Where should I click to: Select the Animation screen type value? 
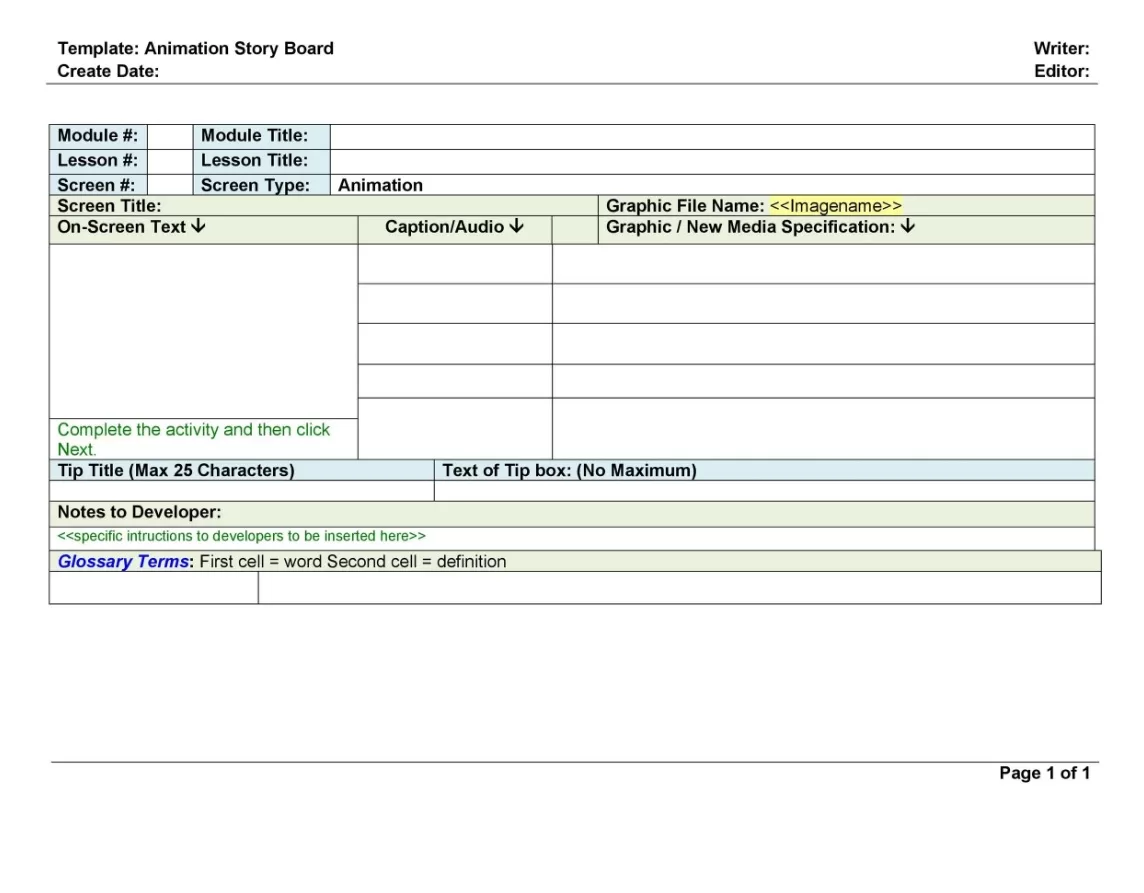(380, 185)
